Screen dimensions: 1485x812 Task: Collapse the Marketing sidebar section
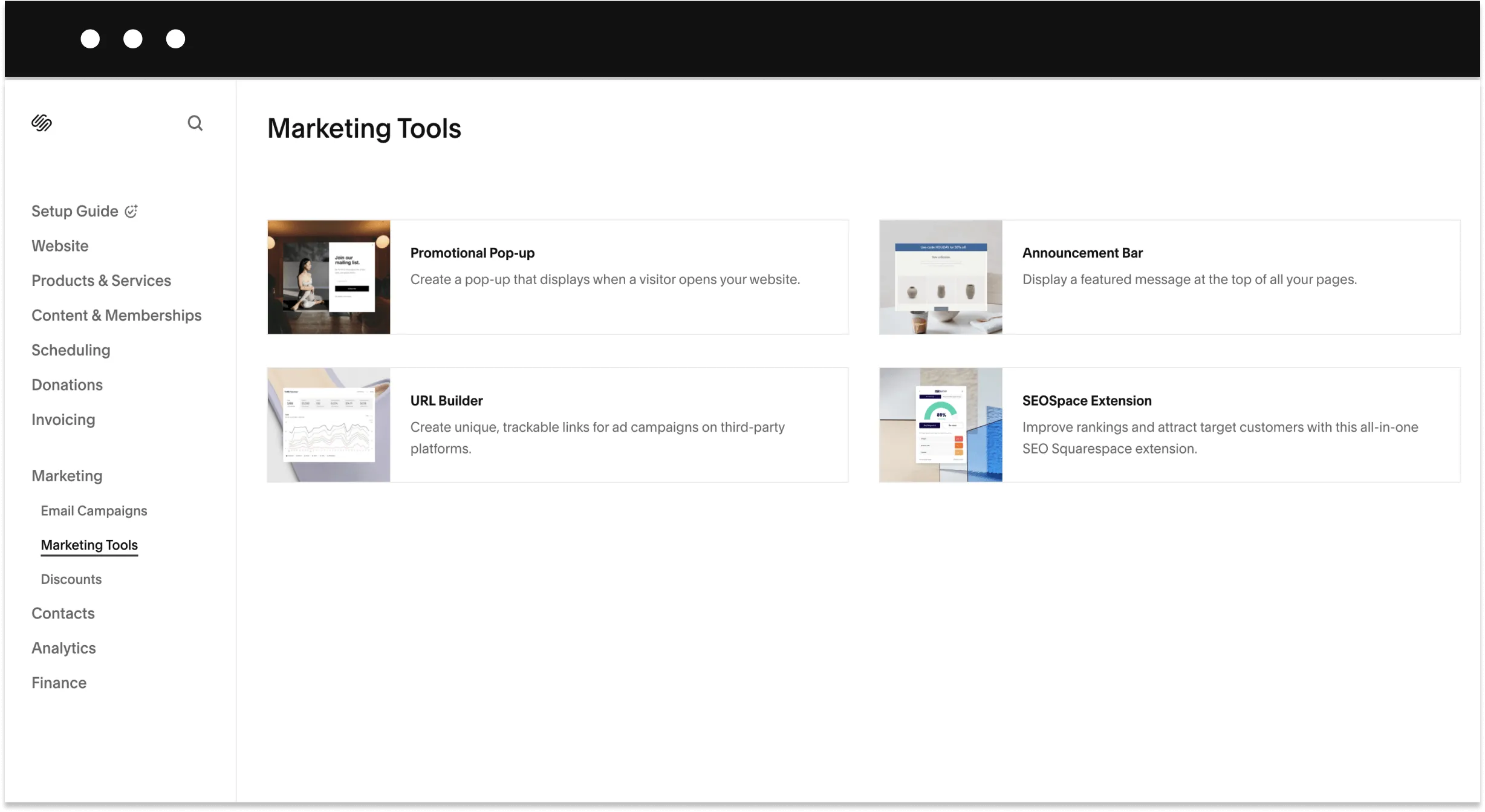pyautogui.click(x=67, y=476)
